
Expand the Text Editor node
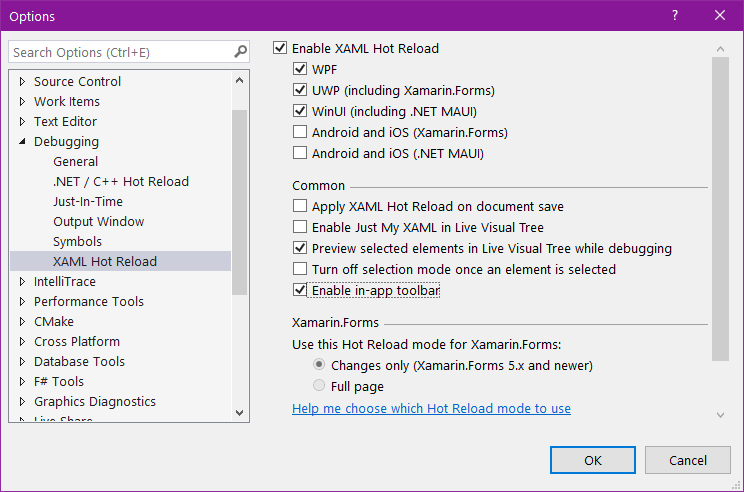pyautogui.click(x=22, y=121)
